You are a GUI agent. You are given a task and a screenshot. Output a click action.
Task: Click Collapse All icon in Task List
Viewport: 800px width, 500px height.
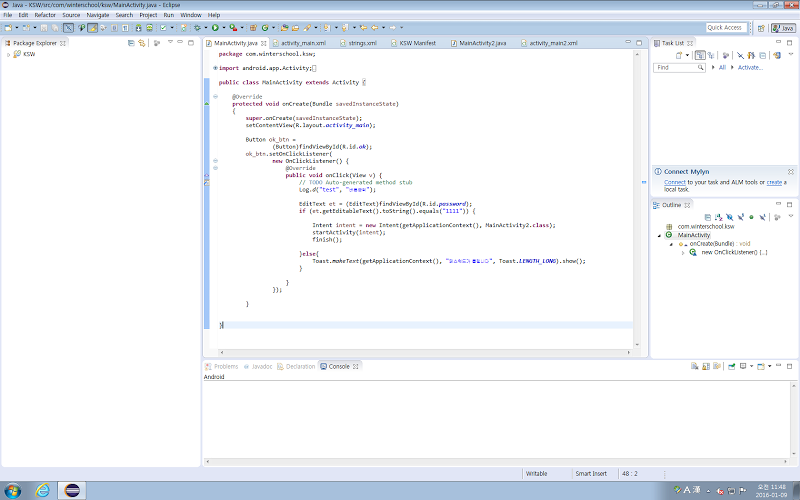[x=763, y=55]
